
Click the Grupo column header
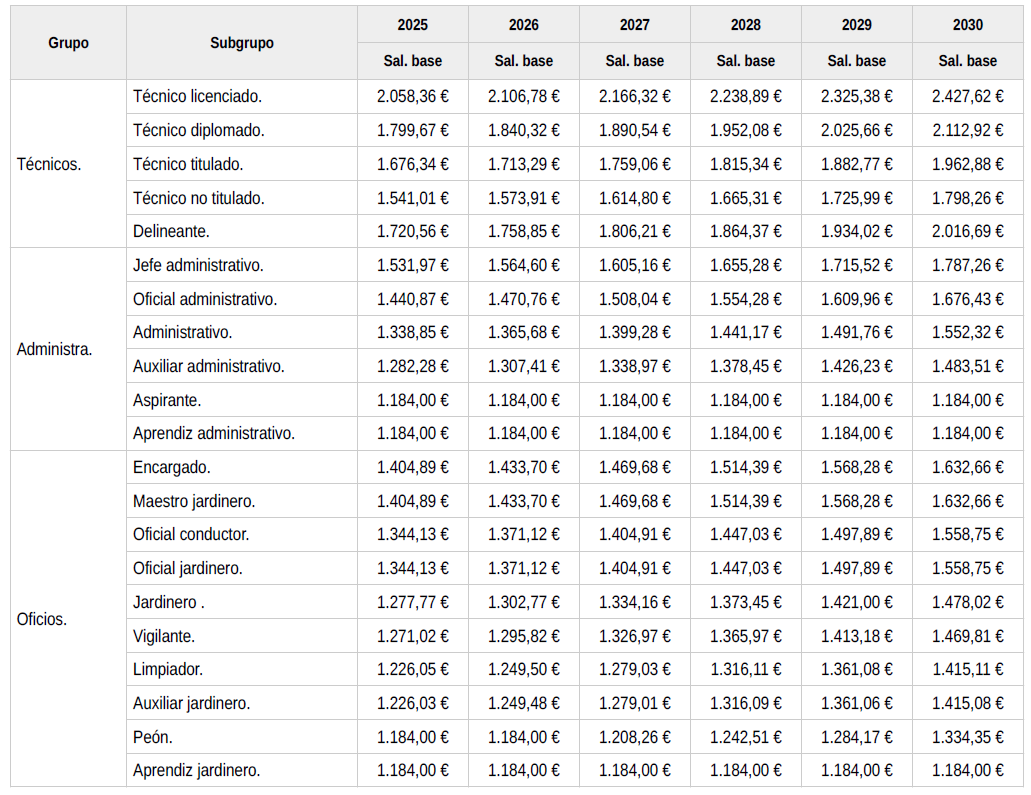click(68, 43)
